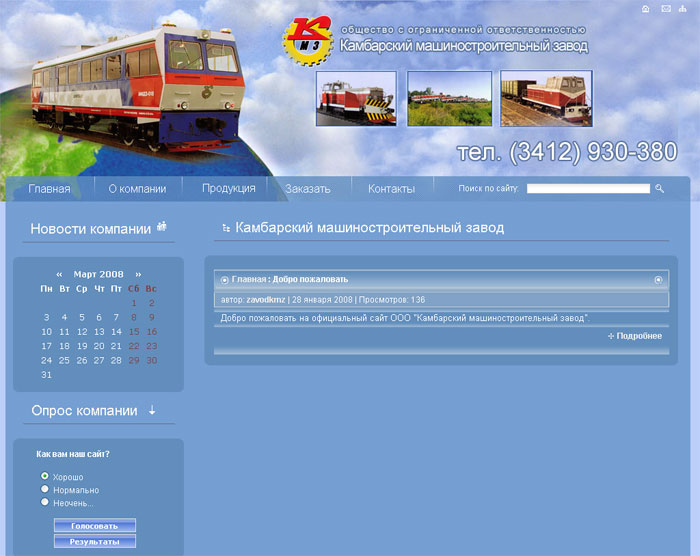Open the Добро пожаловать article title
The image size is (700, 556).
coord(310,279)
